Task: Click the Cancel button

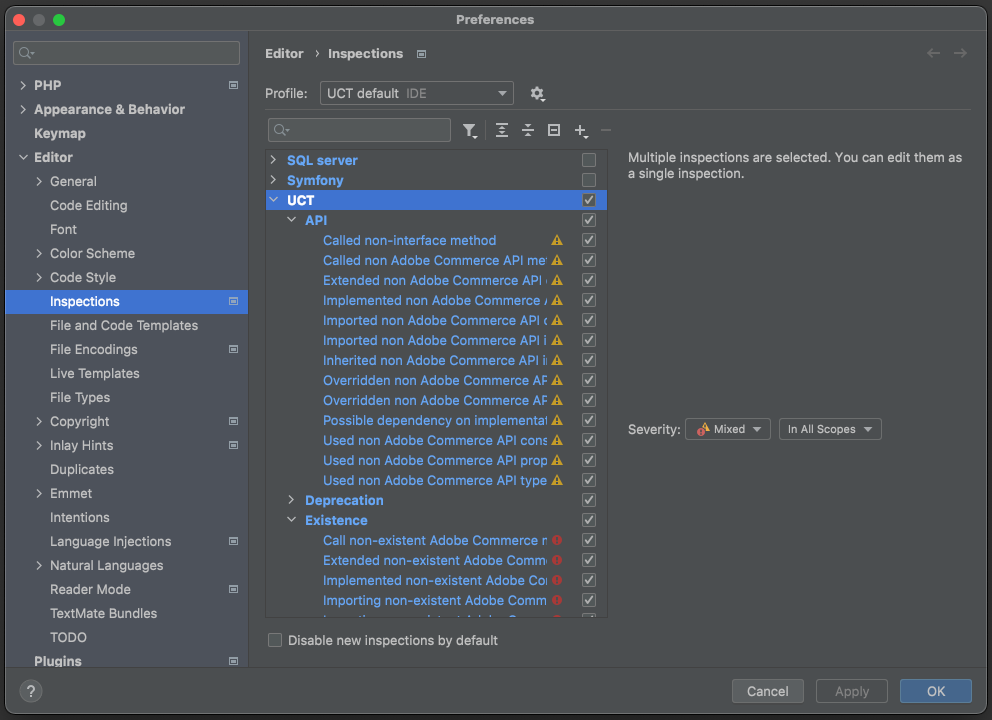Action: click(x=768, y=691)
